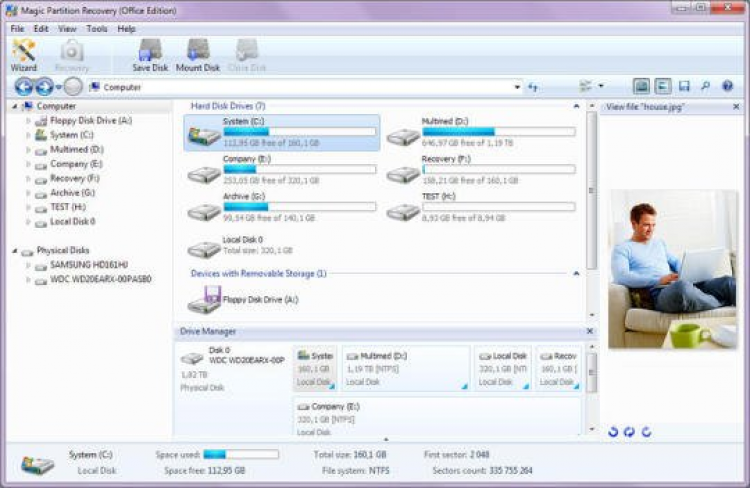Select TEST (H:) drive in main list
The image size is (750, 488).
481,207
